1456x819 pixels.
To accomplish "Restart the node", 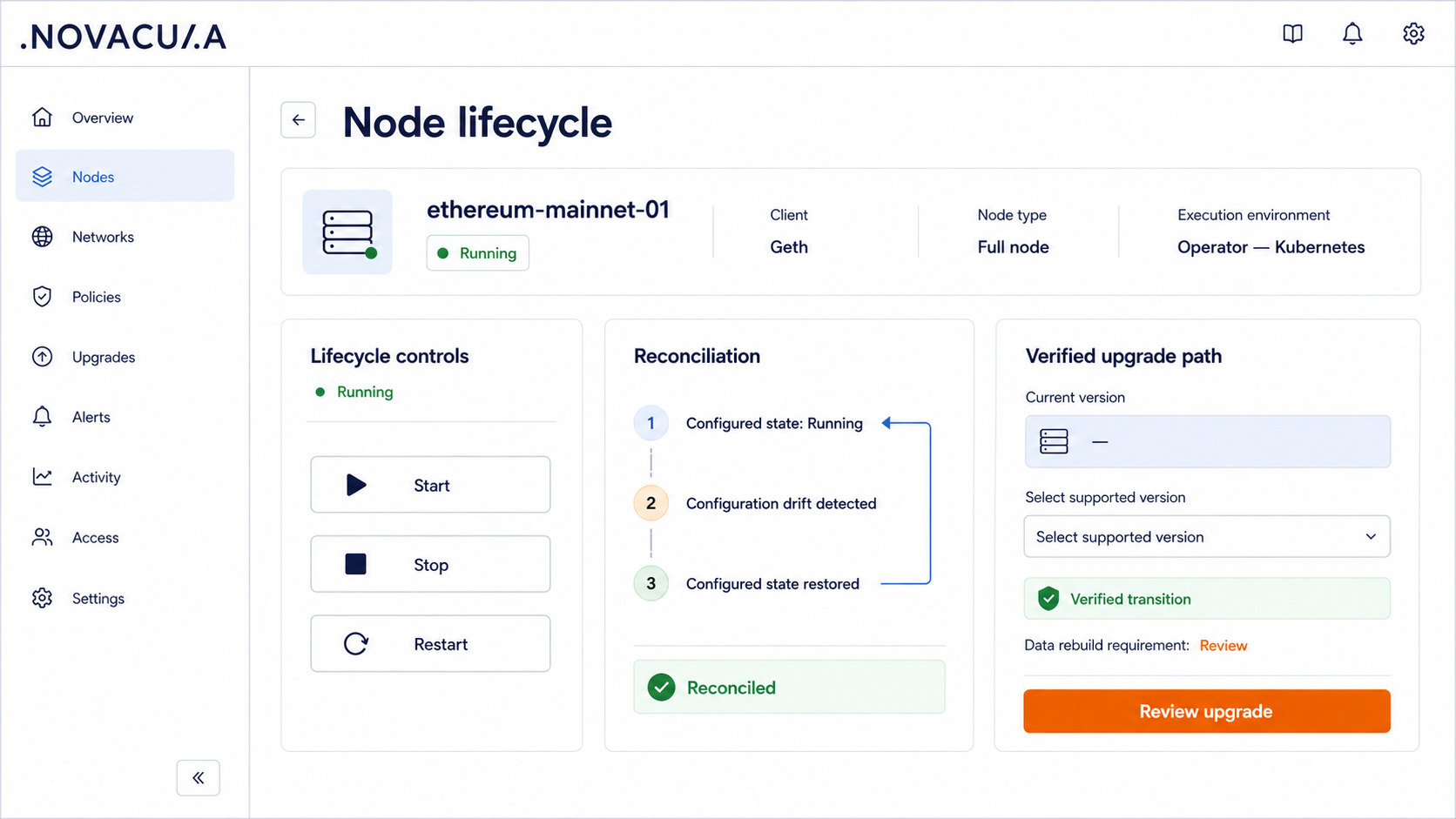I will coord(430,644).
